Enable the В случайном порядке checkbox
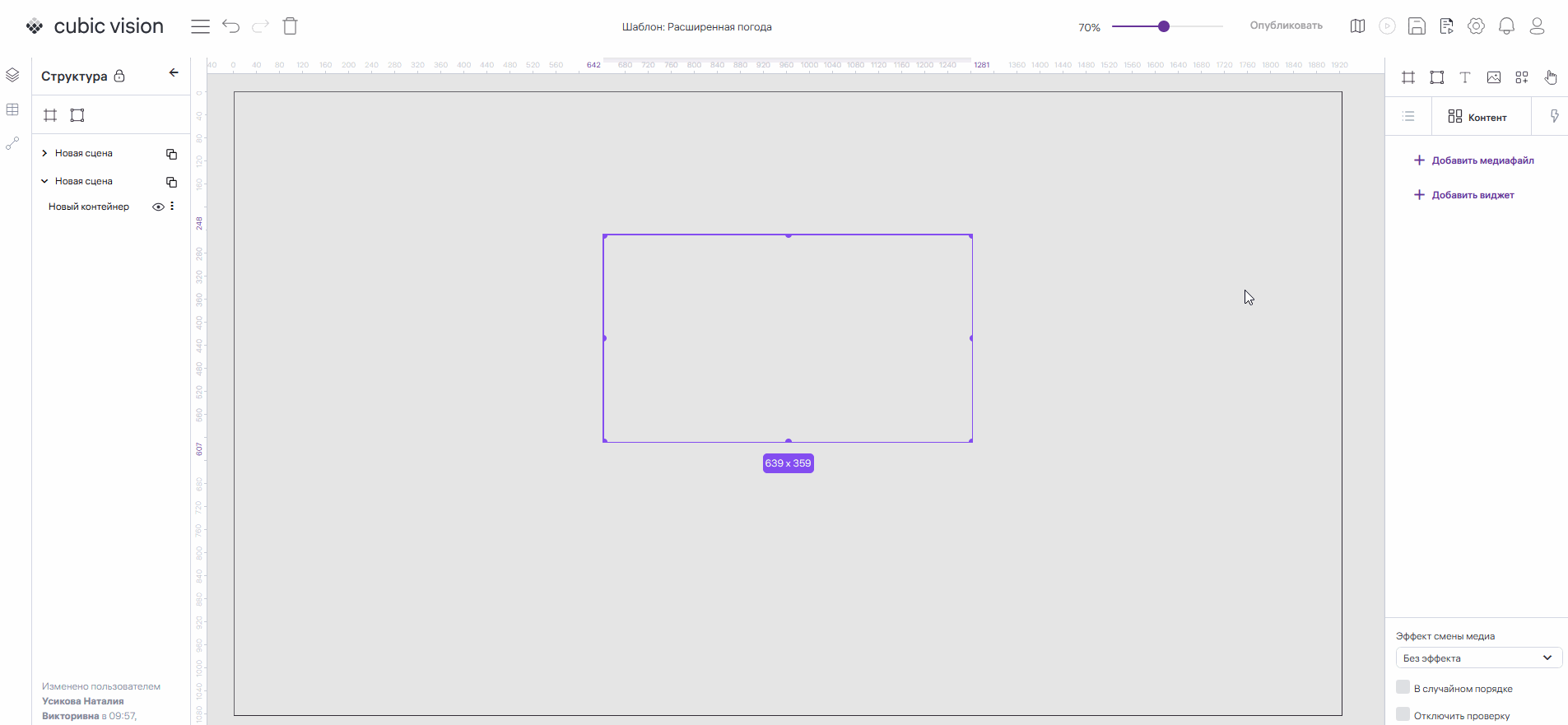The width and height of the screenshot is (1568, 725). [x=1403, y=687]
